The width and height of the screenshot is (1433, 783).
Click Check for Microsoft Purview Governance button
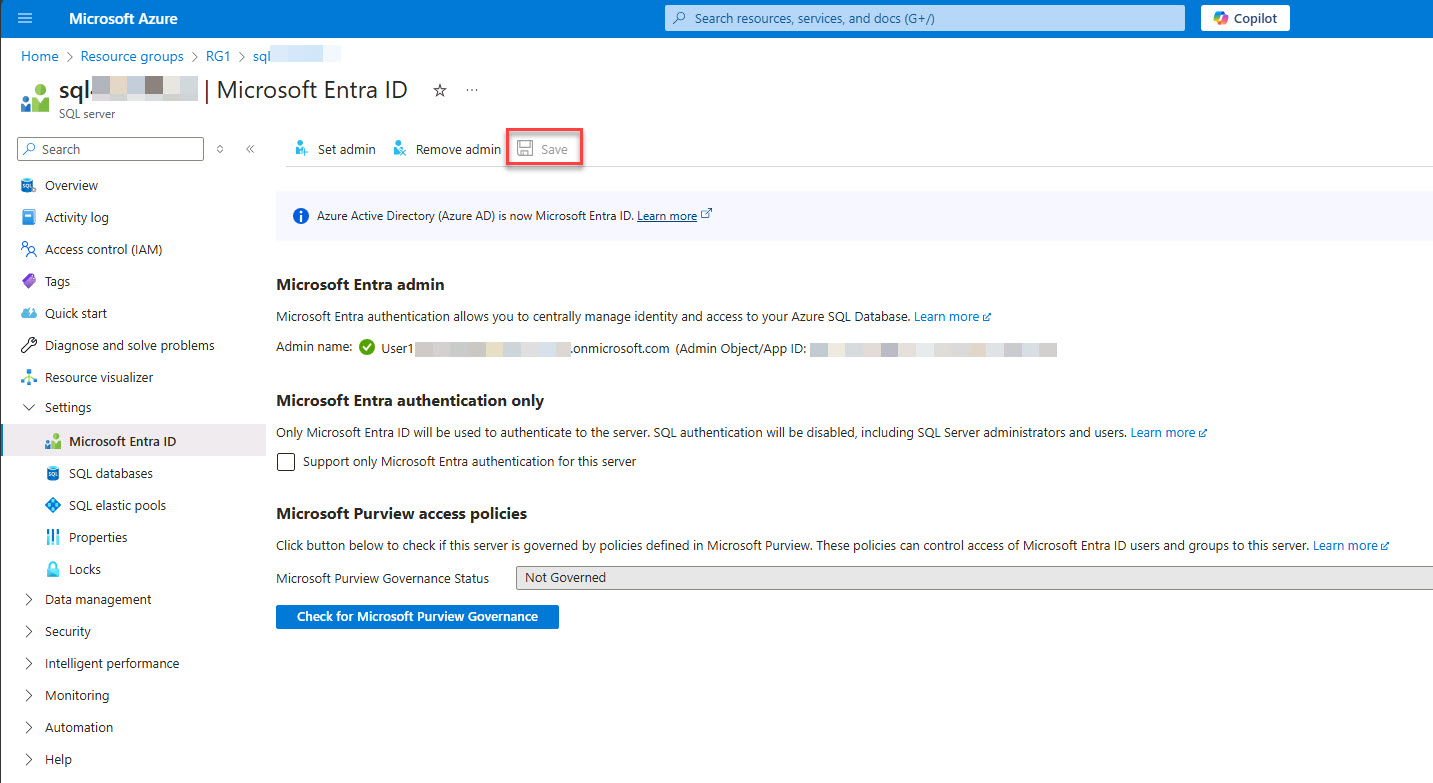pos(417,617)
